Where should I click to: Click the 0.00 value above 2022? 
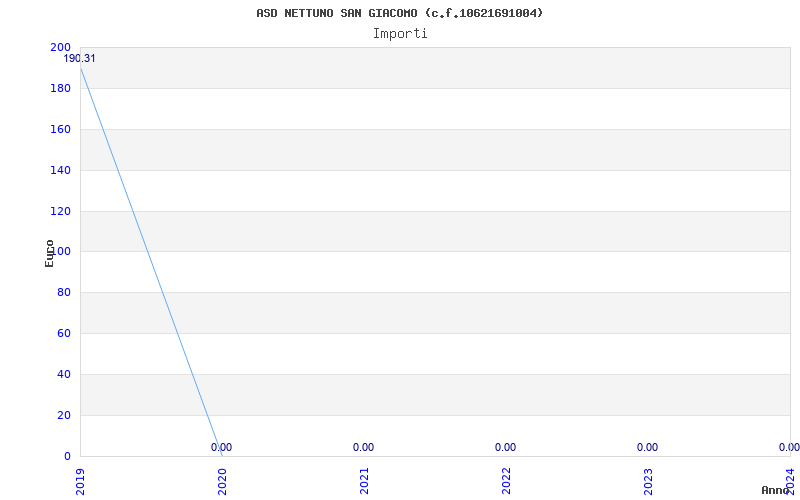[505, 447]
